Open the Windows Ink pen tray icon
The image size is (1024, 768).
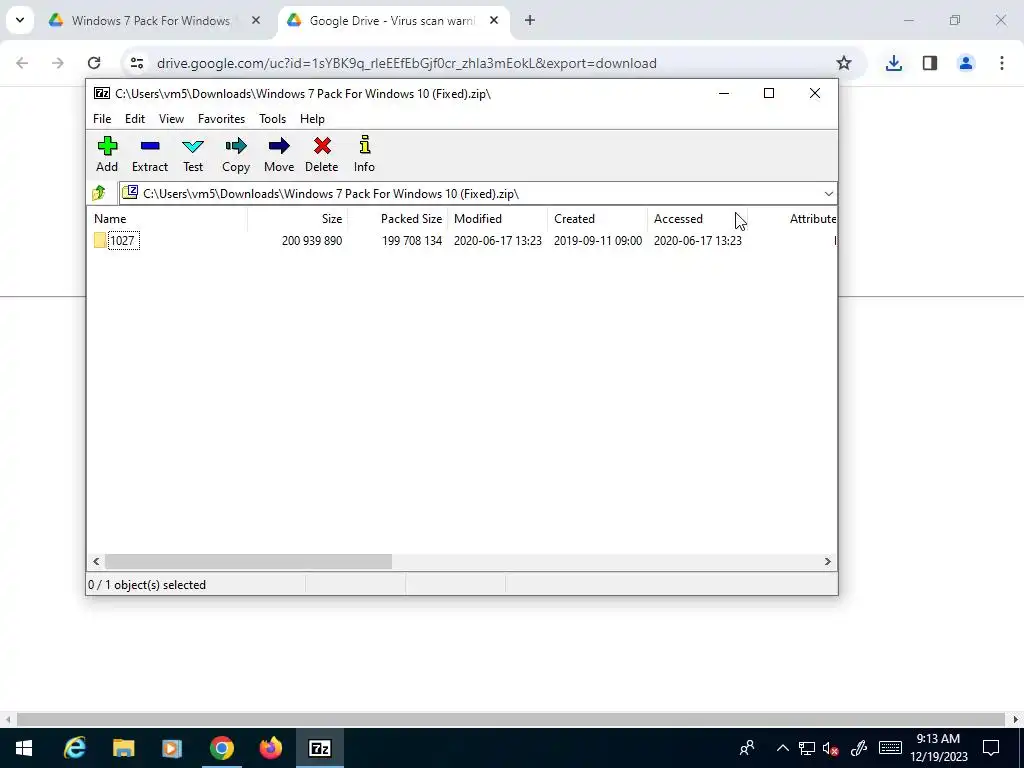[x=859, y=748]
